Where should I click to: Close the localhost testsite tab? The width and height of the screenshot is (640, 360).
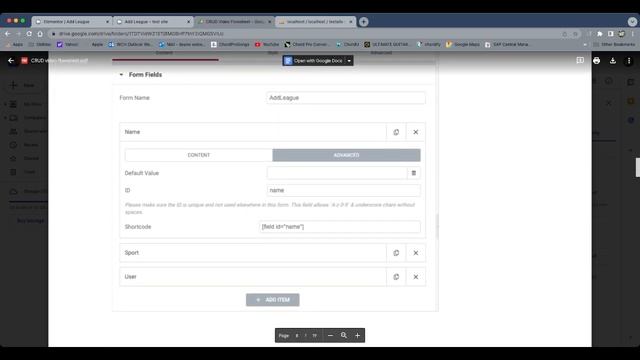pos(351,22)
